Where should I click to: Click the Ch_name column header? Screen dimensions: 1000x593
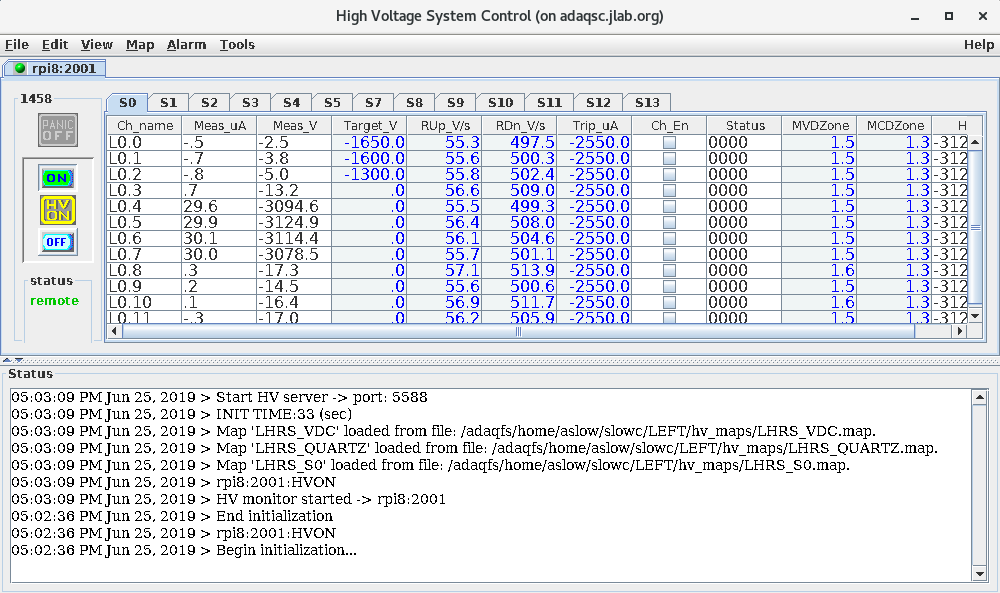(145, 126)
